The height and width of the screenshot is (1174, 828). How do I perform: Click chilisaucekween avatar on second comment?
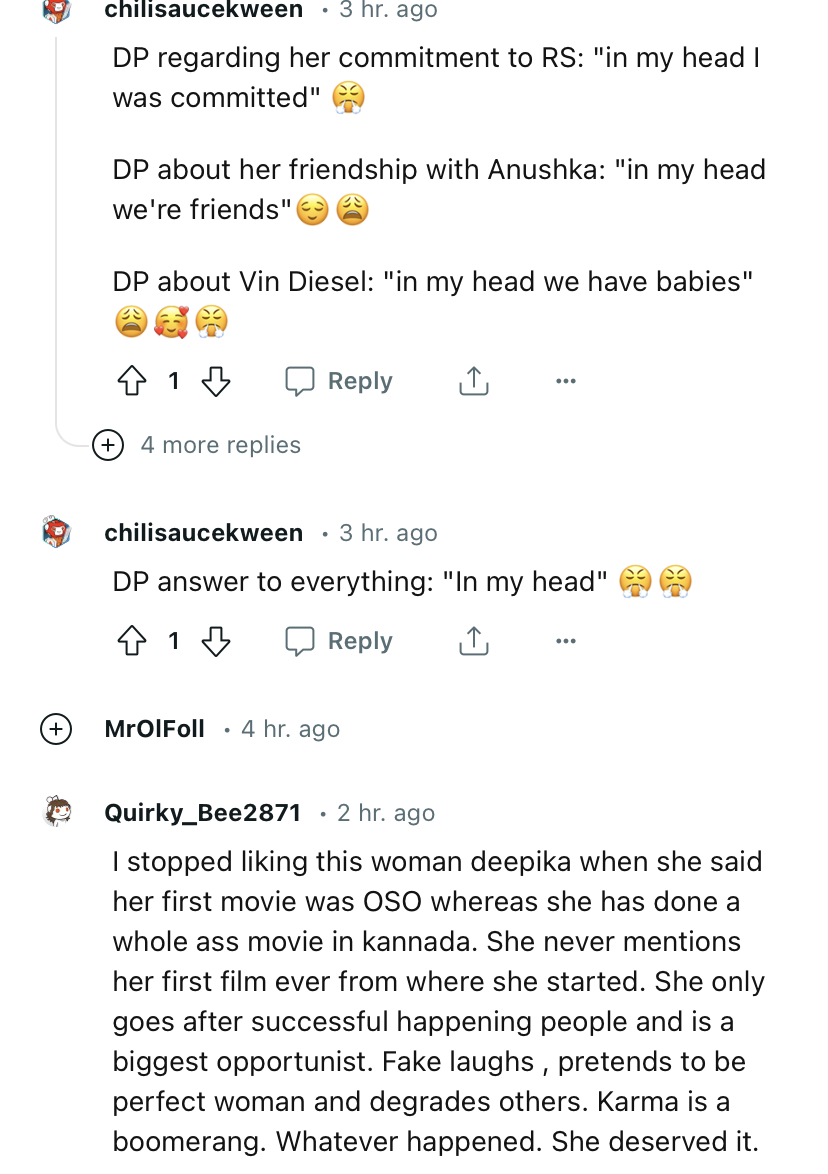point(57,532)
